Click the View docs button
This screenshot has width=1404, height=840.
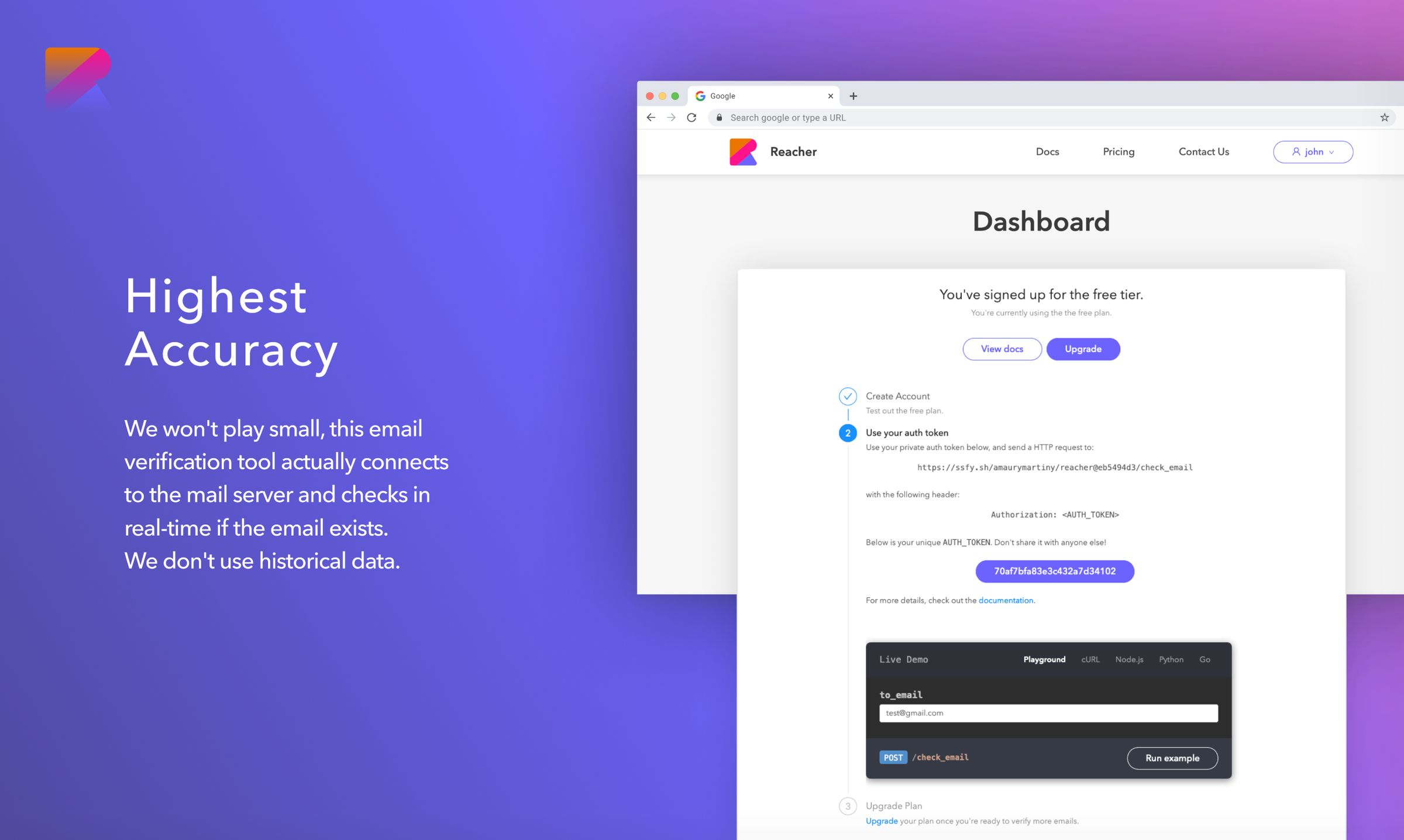1001,348
